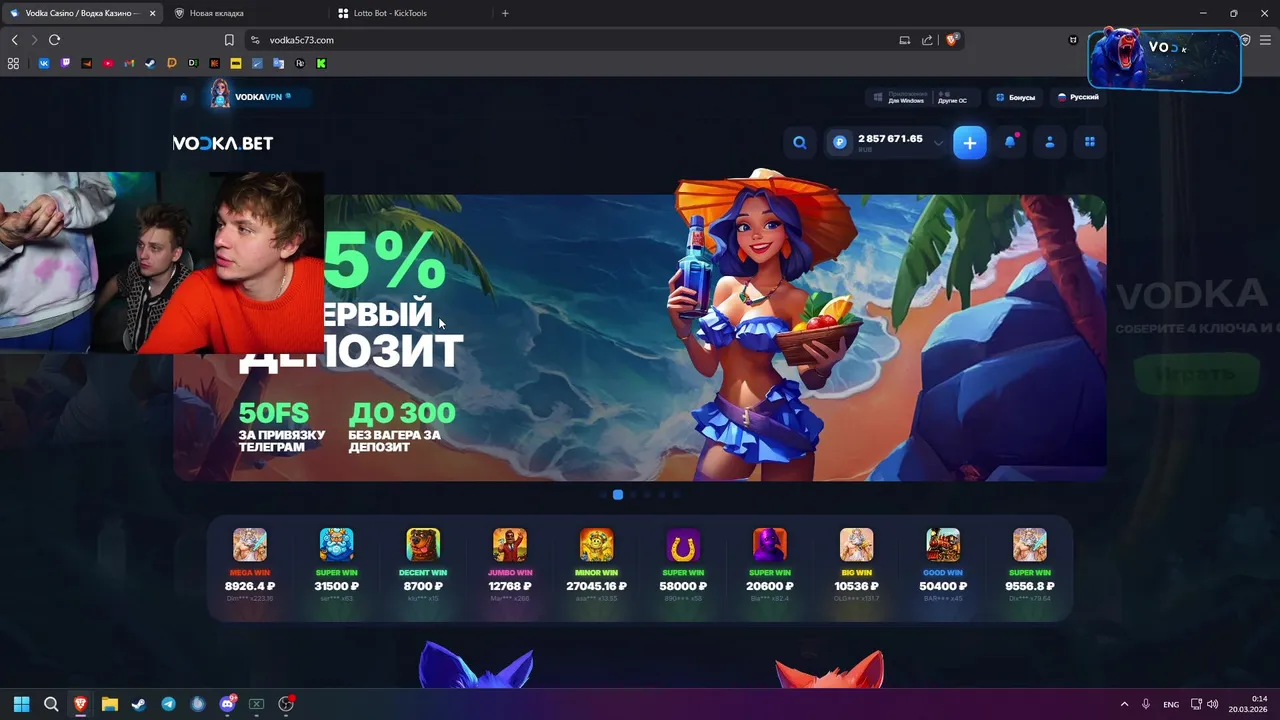Open Windows taskbar search
Viewport: 1280px width, 720px height.
coord(51,704)
